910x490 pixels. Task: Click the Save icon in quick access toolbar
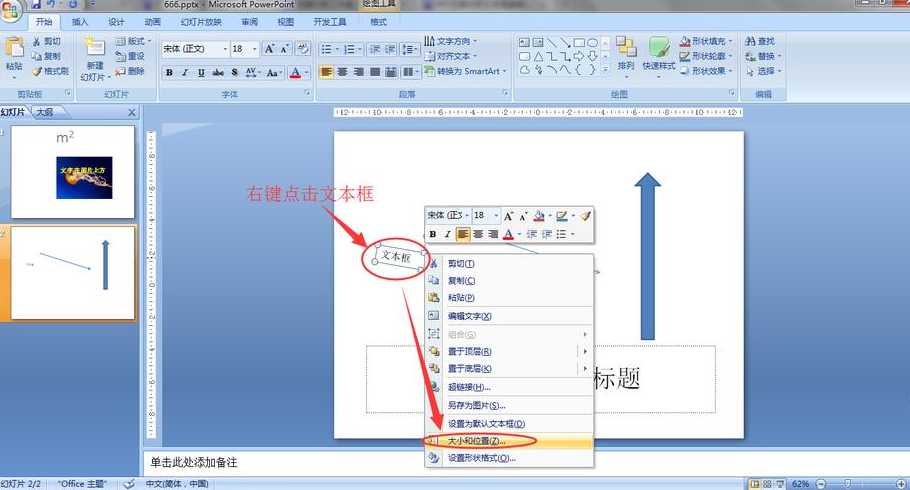pyautogui.click(x=36, y=5)
